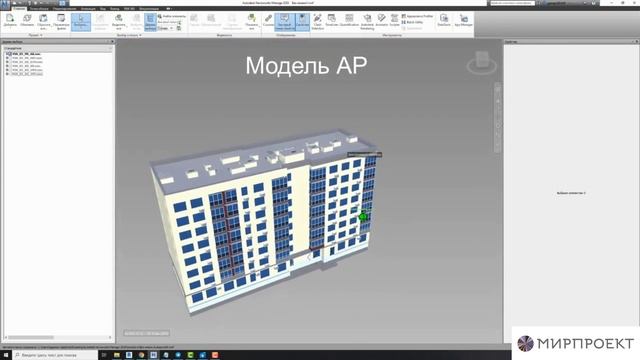Click the Windows taskbar search box

[x=55, y=355]
